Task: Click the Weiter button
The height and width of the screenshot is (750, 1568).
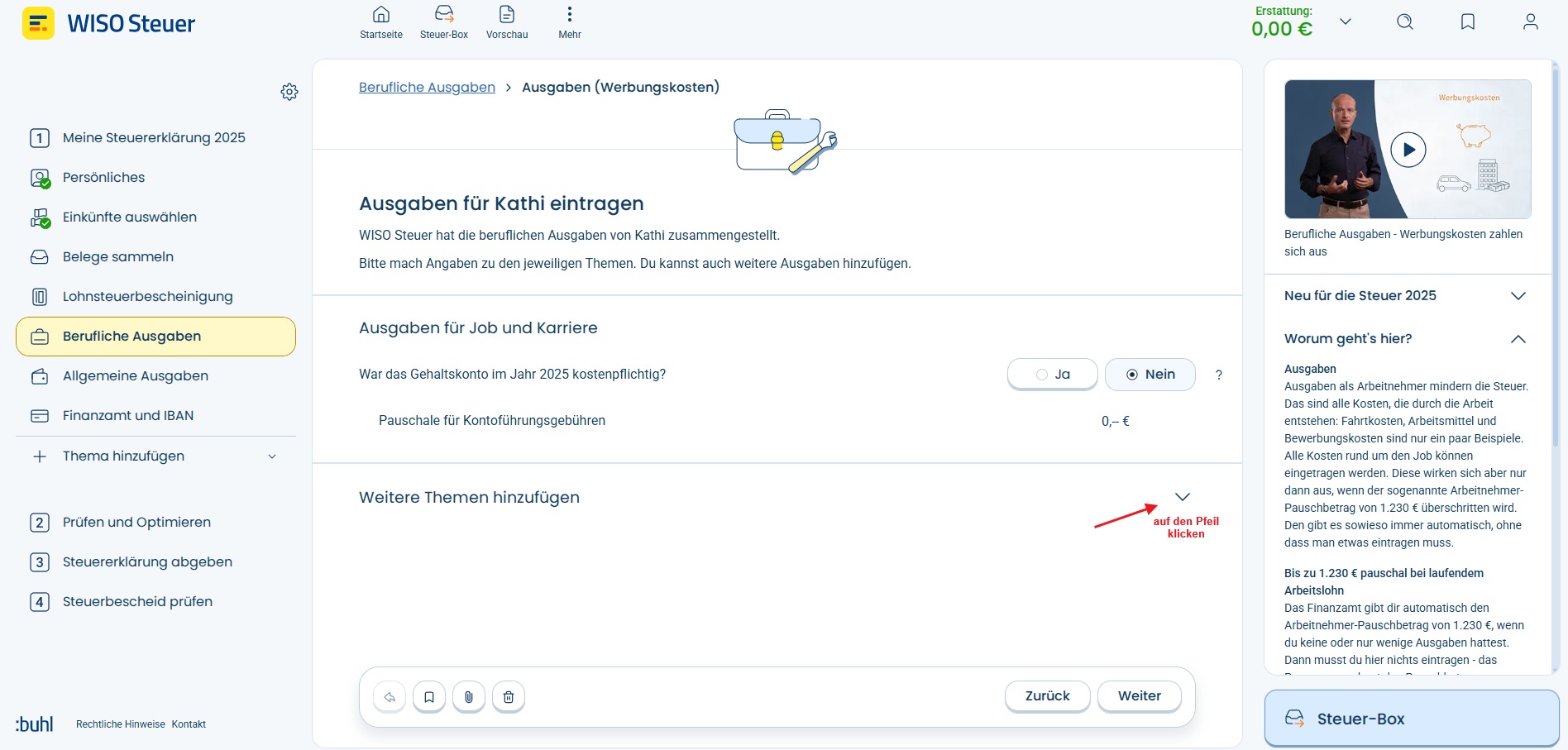Action: [1140, 696]
